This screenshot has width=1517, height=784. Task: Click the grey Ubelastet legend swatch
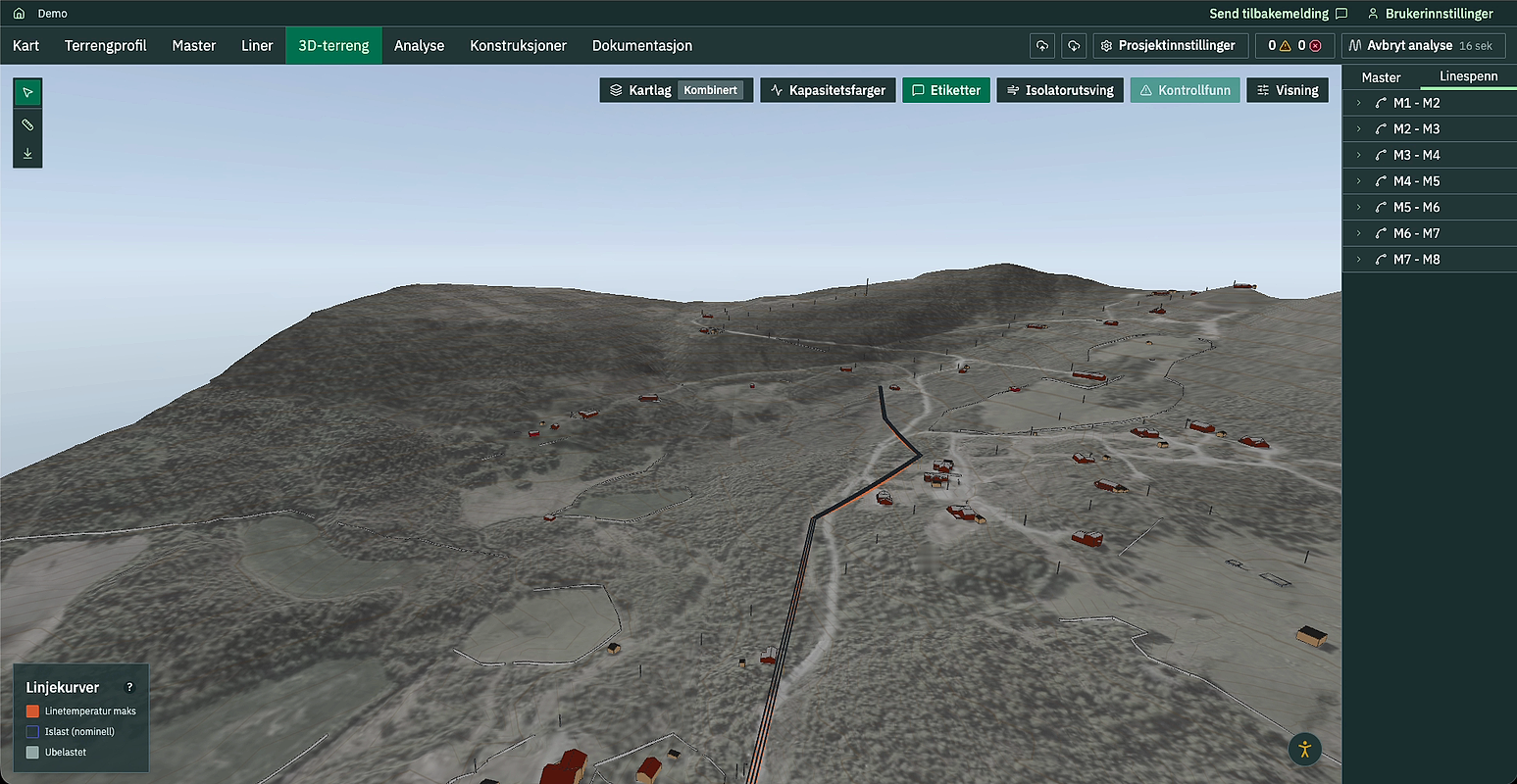click(x=32, y=753)
